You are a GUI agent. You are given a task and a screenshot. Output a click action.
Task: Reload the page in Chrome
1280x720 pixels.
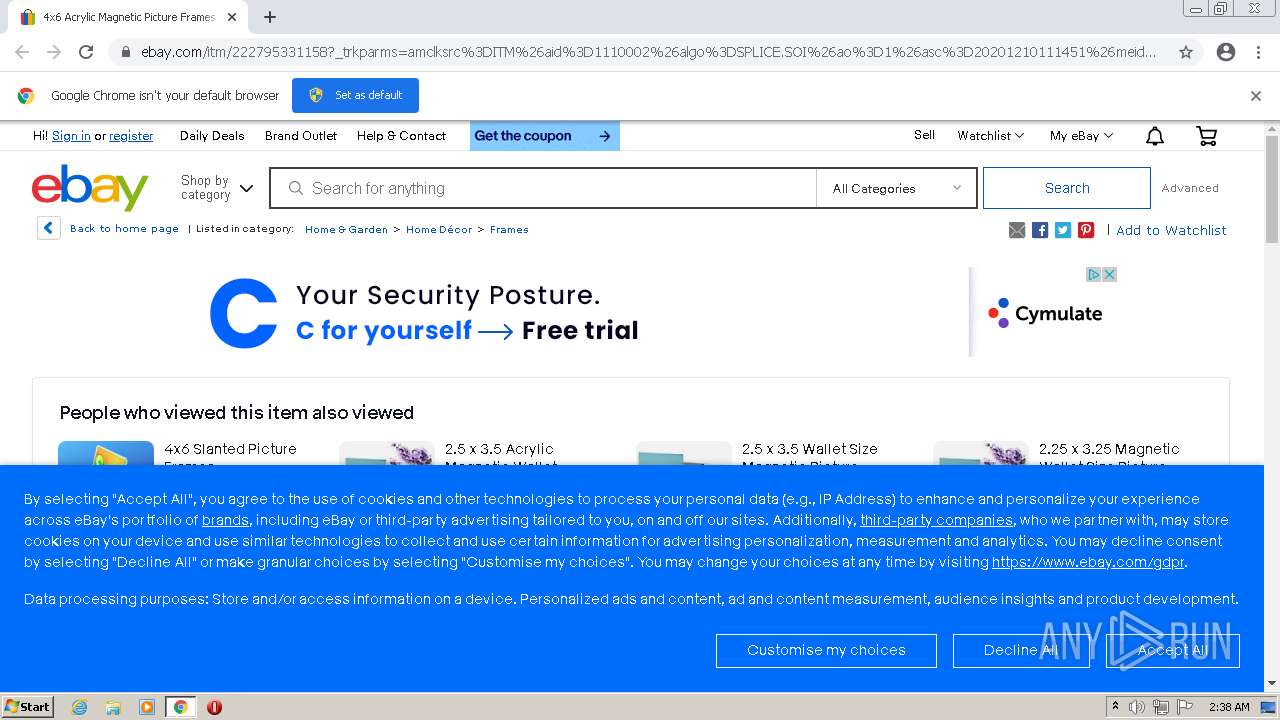point(86,52)
